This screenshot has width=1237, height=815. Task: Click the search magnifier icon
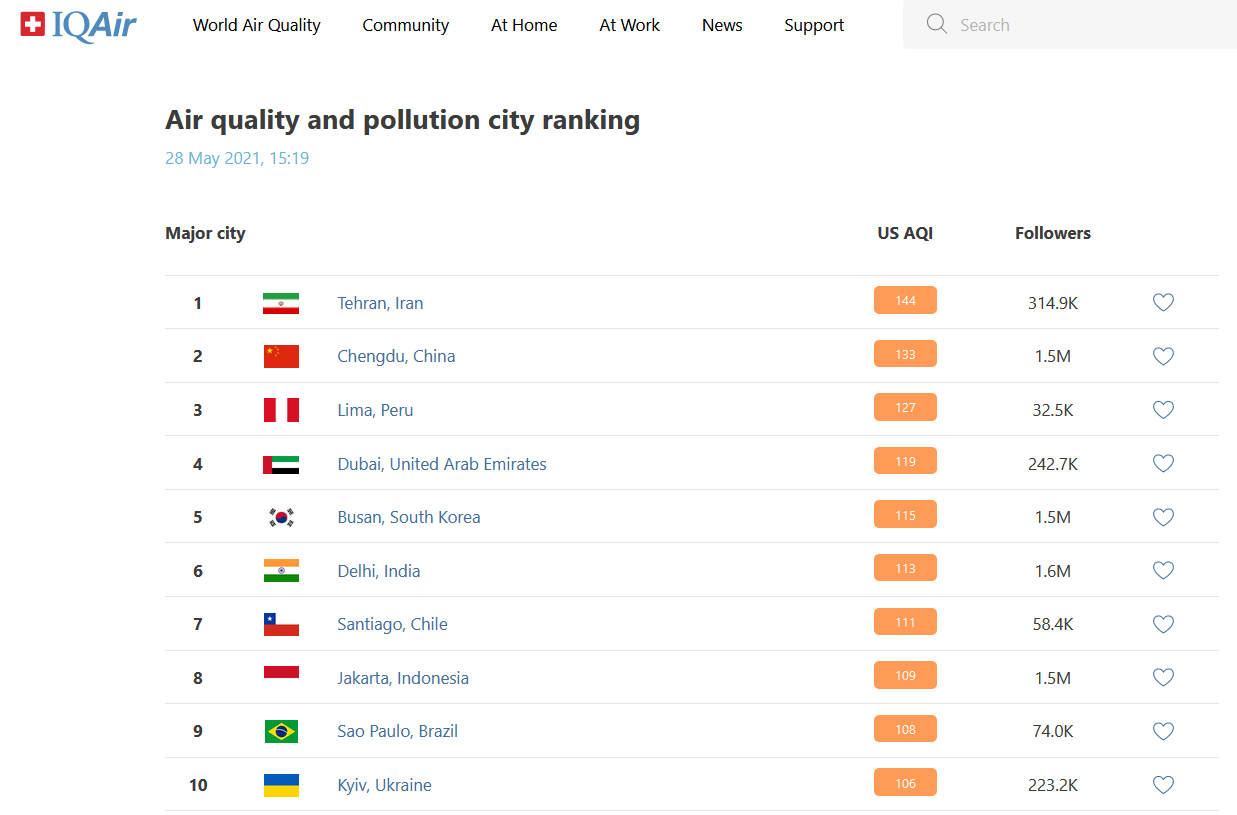click(936, 25)
